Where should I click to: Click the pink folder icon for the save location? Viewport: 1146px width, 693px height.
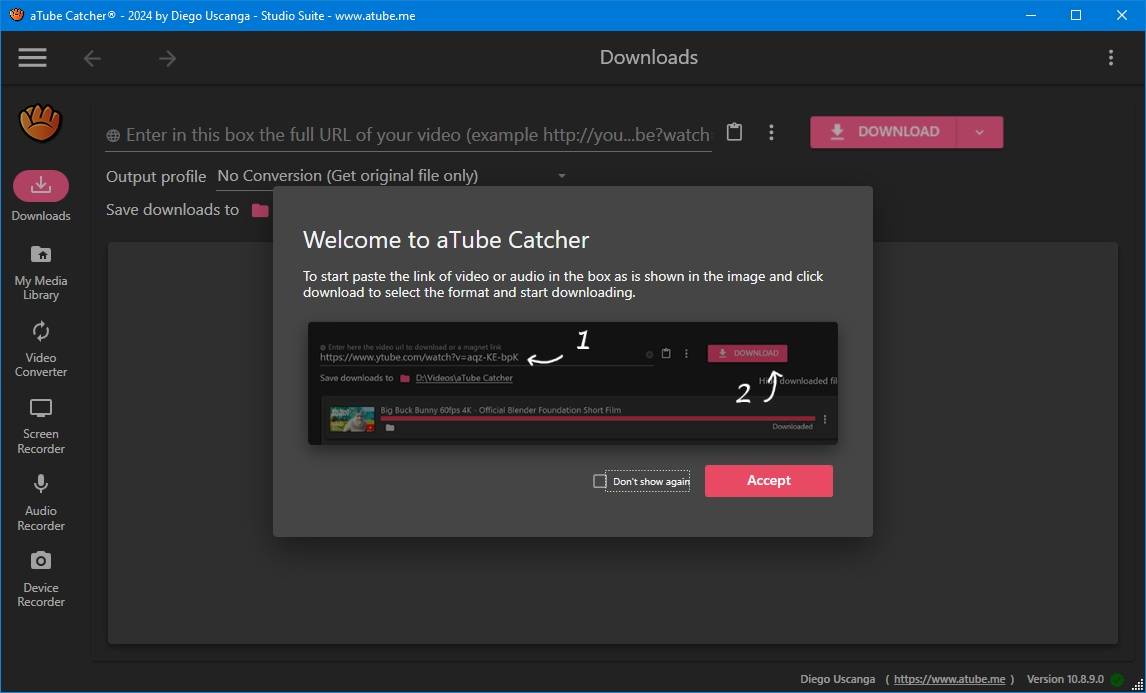(259, 211)
